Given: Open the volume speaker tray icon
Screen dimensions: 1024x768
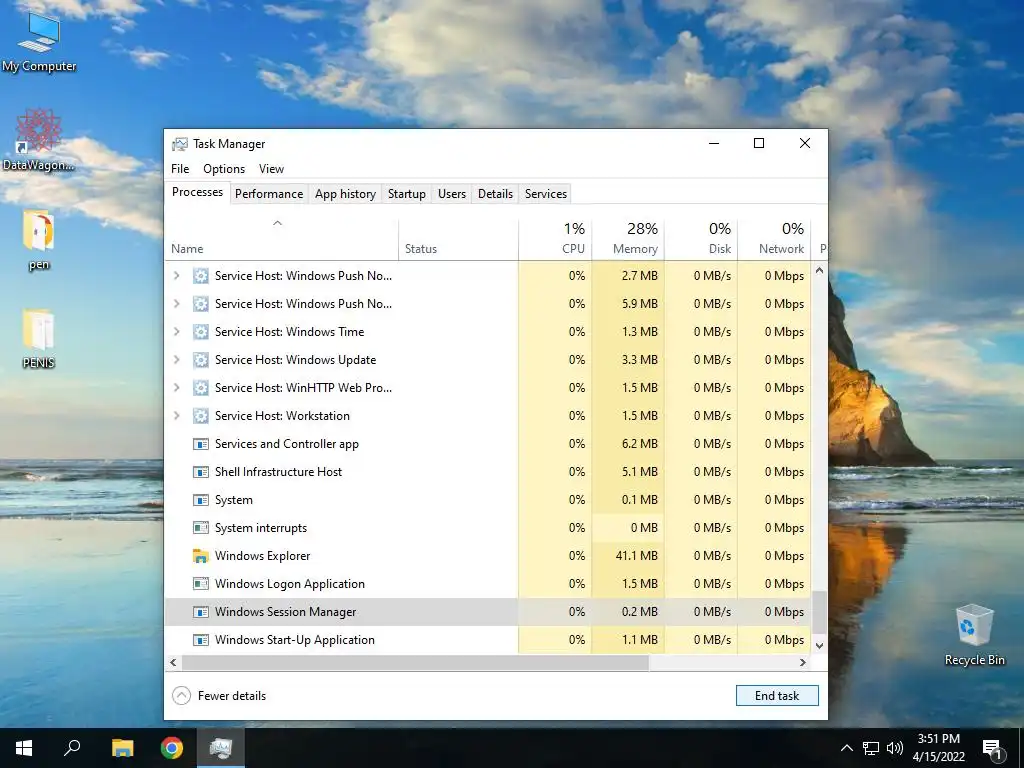Looking at the screenshot, I should tap(895, 748).
